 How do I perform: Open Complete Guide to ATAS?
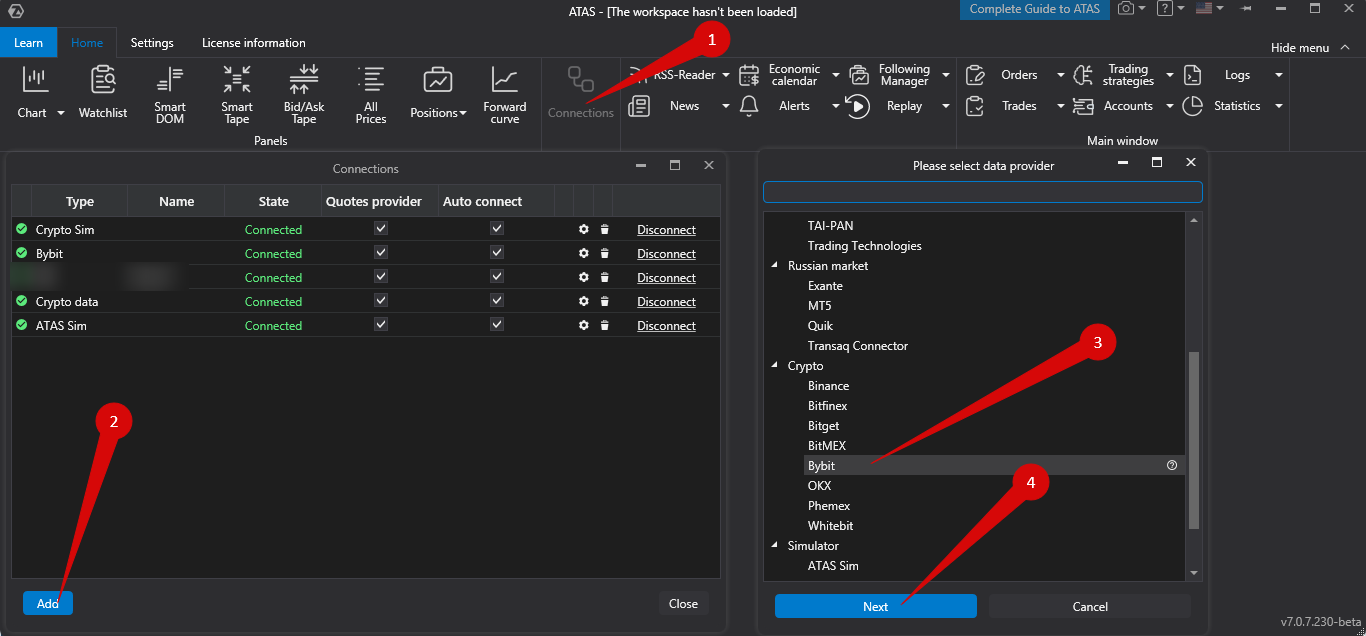point(1035,9)
